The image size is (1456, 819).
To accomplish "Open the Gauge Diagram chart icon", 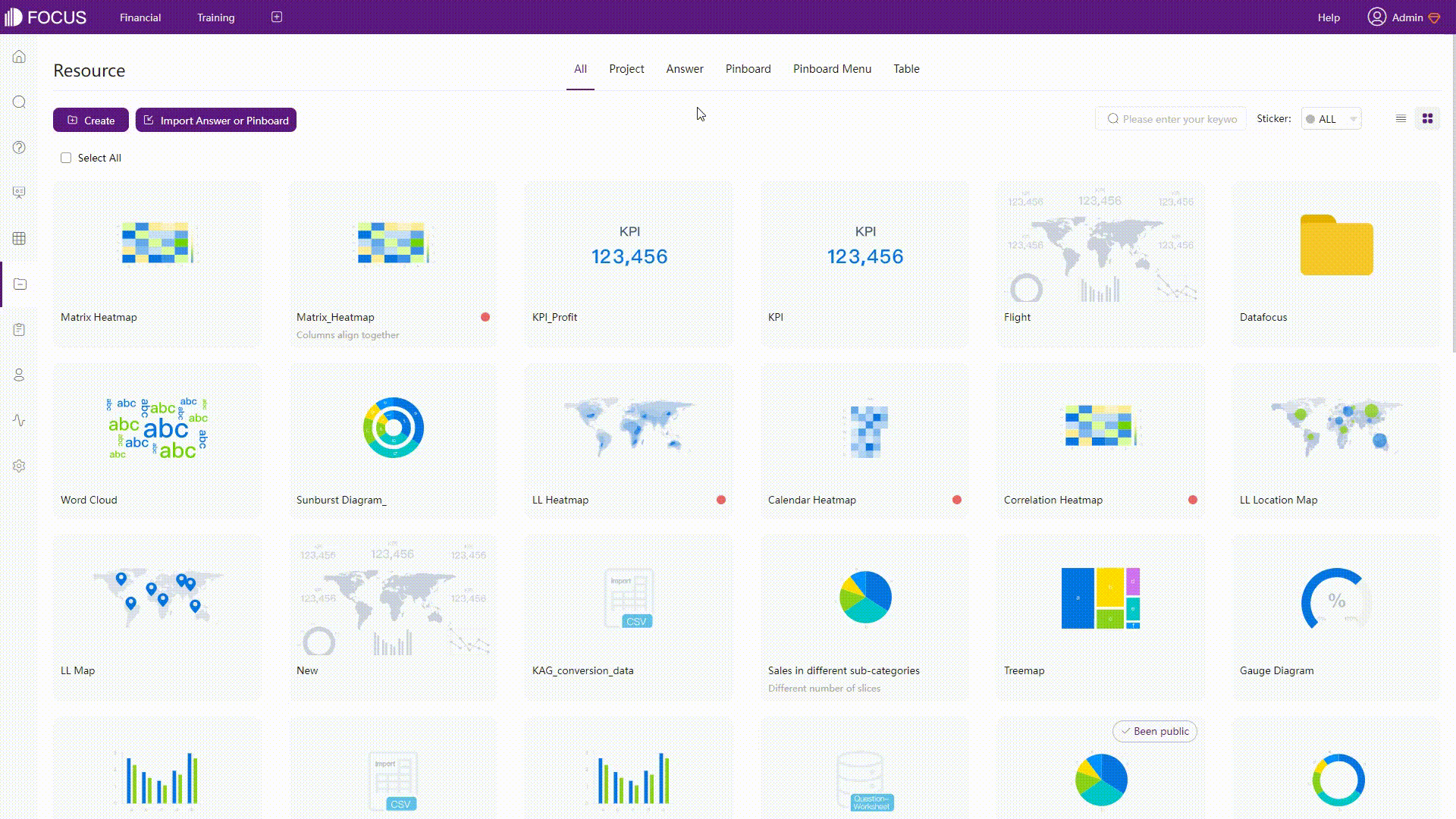I will 1336,599.
